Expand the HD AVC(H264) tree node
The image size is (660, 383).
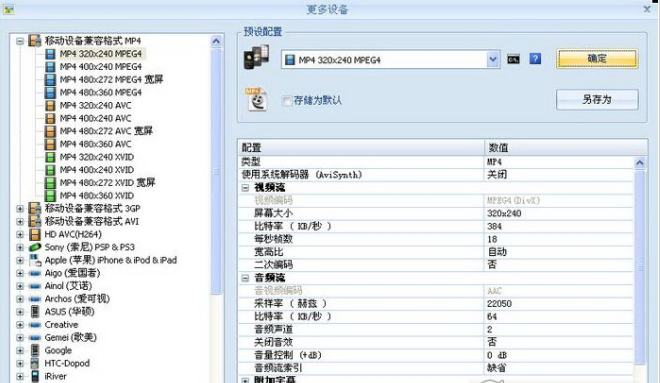pos(20,234)
